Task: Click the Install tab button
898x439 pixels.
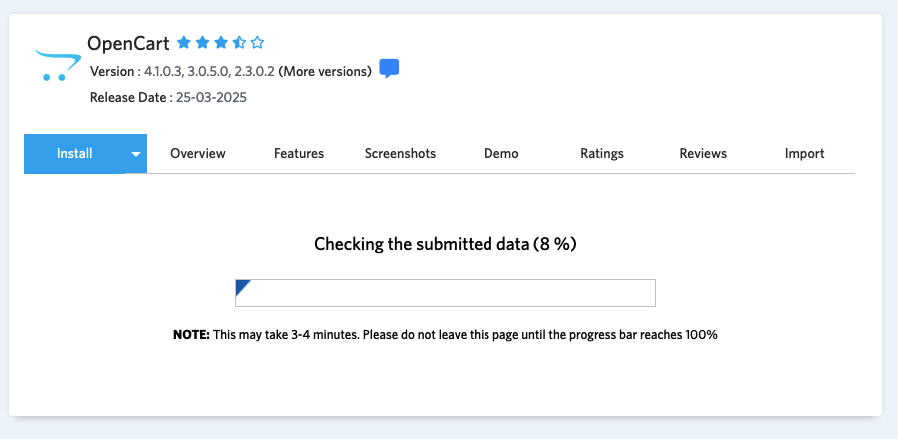Action: tap(74, 153)
